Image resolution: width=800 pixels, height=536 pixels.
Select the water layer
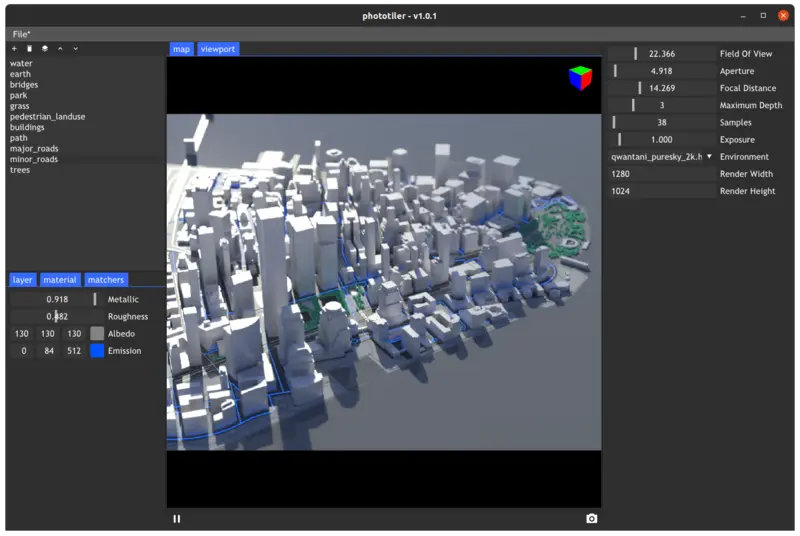point(21,63)
